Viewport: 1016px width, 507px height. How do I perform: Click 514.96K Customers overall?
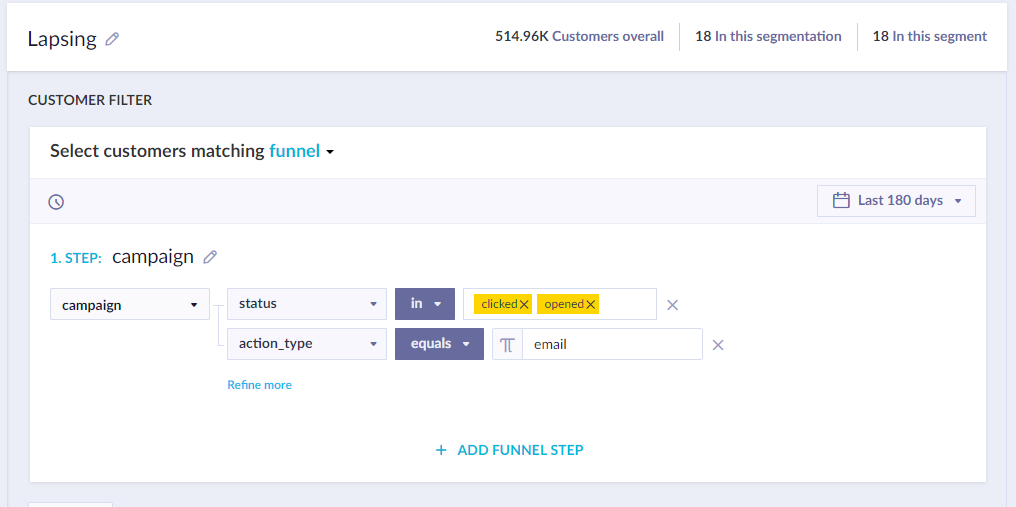pos(579,37)
